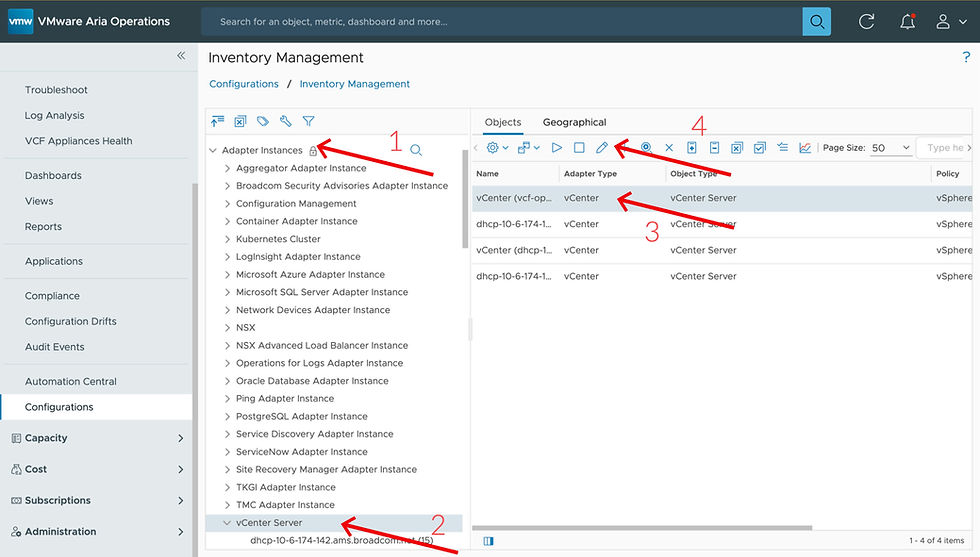Expand the Capacity navigation section
This screenshot has width=980, height=557.
tap(180, 438)
